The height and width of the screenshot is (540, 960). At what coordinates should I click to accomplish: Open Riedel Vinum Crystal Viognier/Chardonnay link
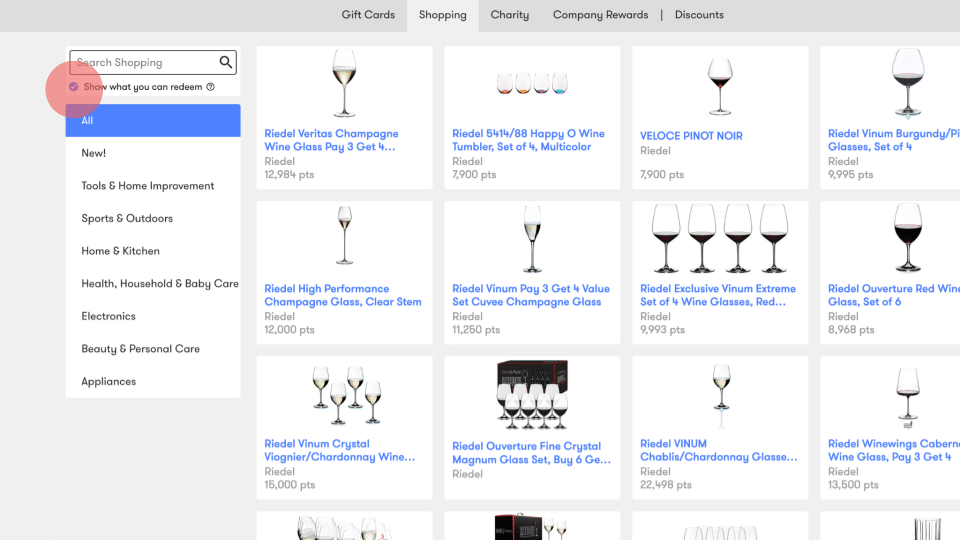pyautogui.click(x=339, y=450)
